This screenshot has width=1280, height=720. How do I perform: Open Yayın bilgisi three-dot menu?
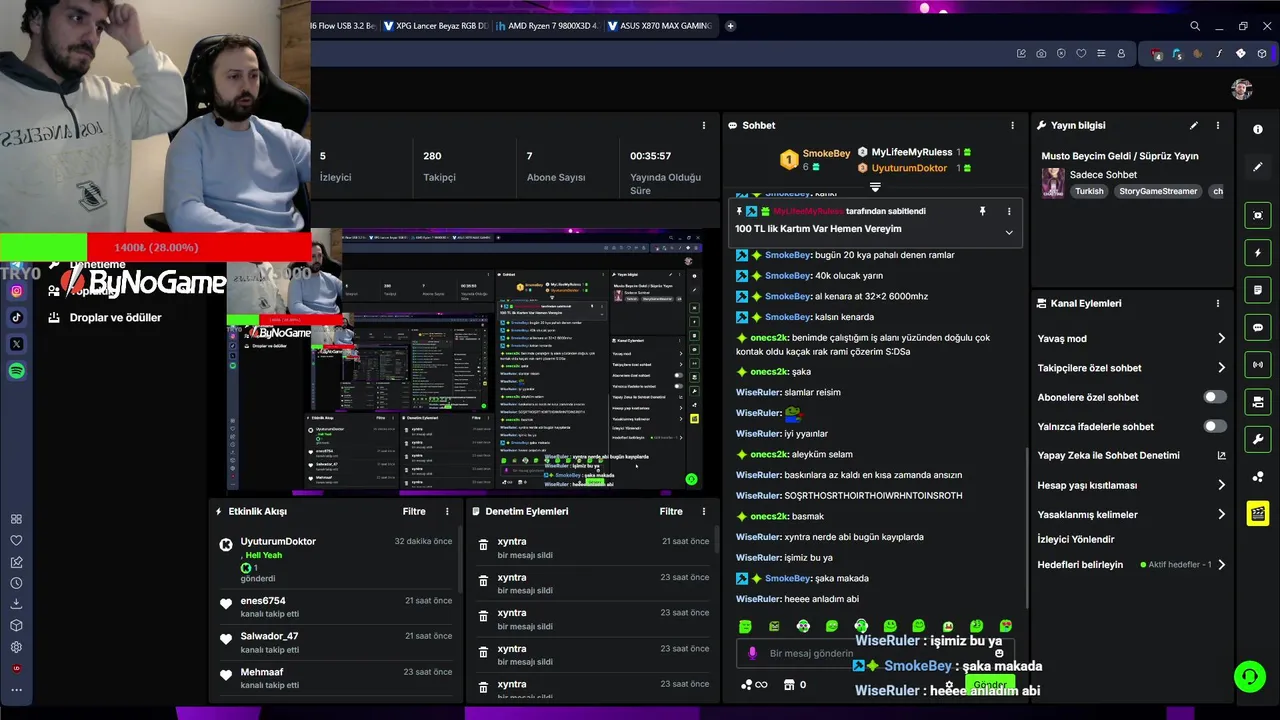coord(1218,126)
